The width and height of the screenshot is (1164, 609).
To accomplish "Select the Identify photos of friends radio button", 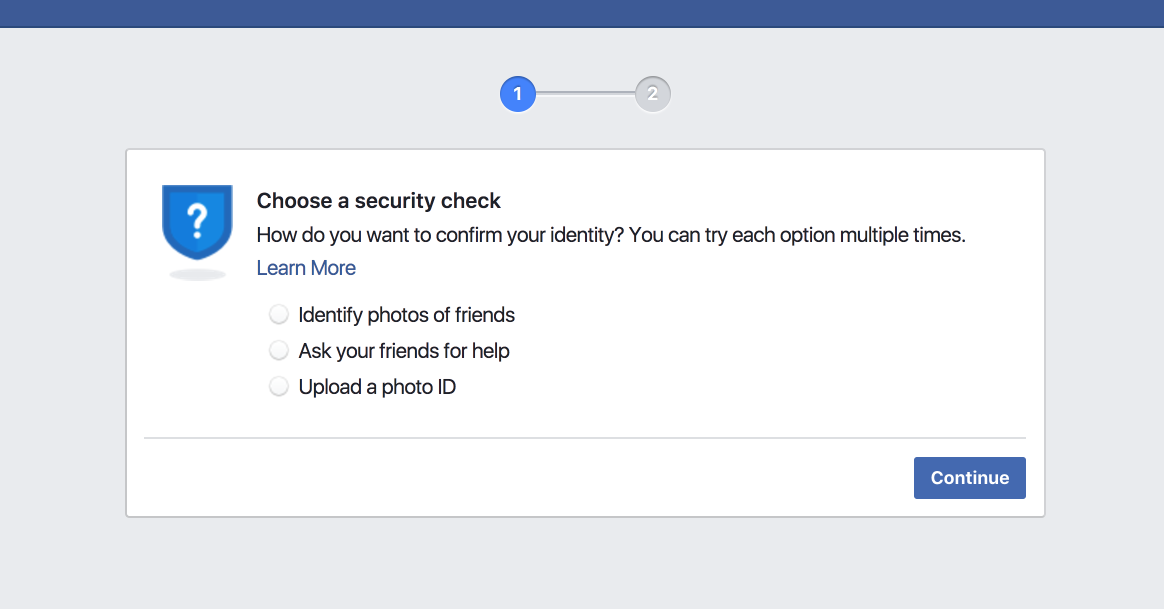I will pyautogui.click(x=279, y=315).
